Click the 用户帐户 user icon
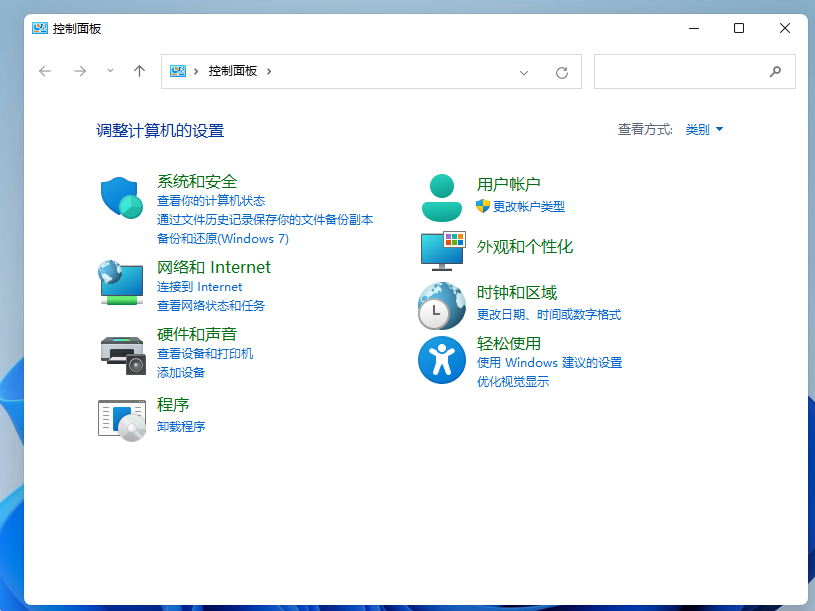The image size is (815, 611). tap(441, 196)
